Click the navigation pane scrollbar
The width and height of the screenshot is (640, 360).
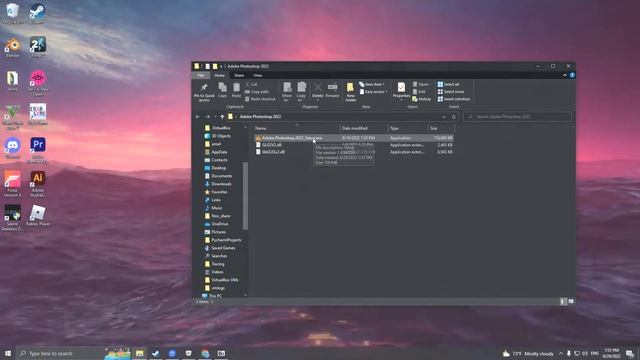click(x=245, y=196)
